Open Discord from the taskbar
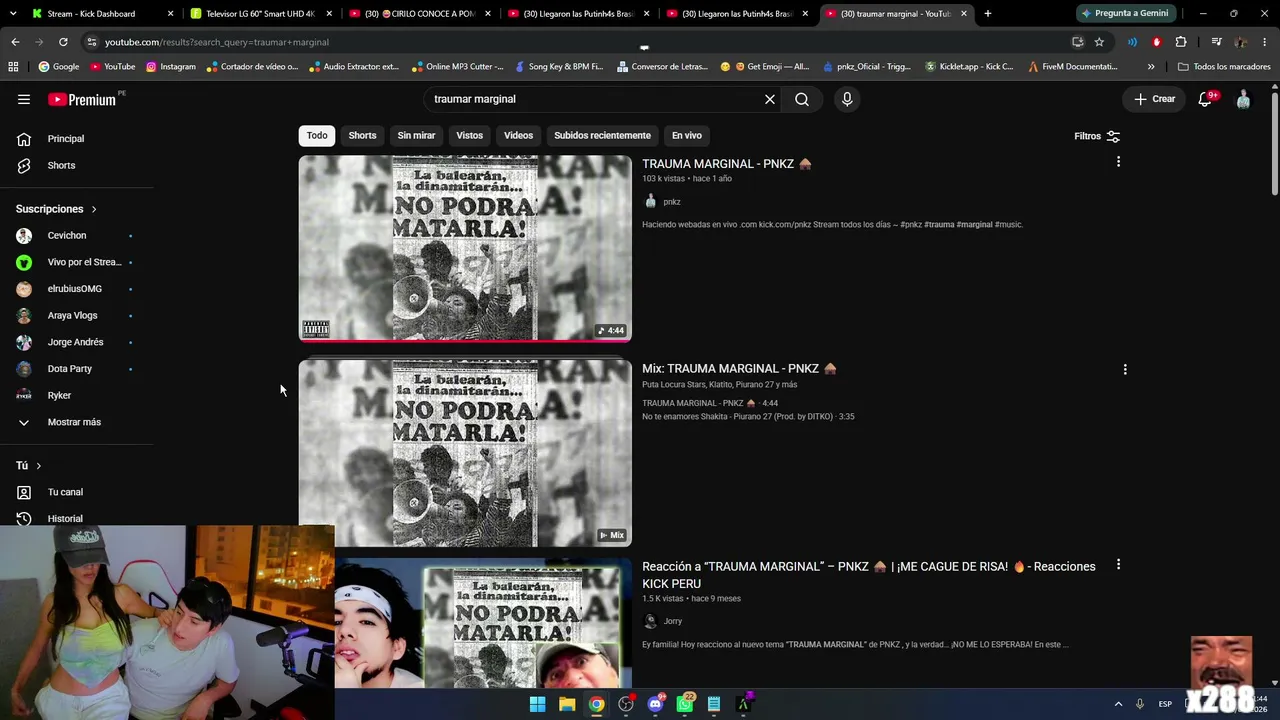 coord(655,704)
